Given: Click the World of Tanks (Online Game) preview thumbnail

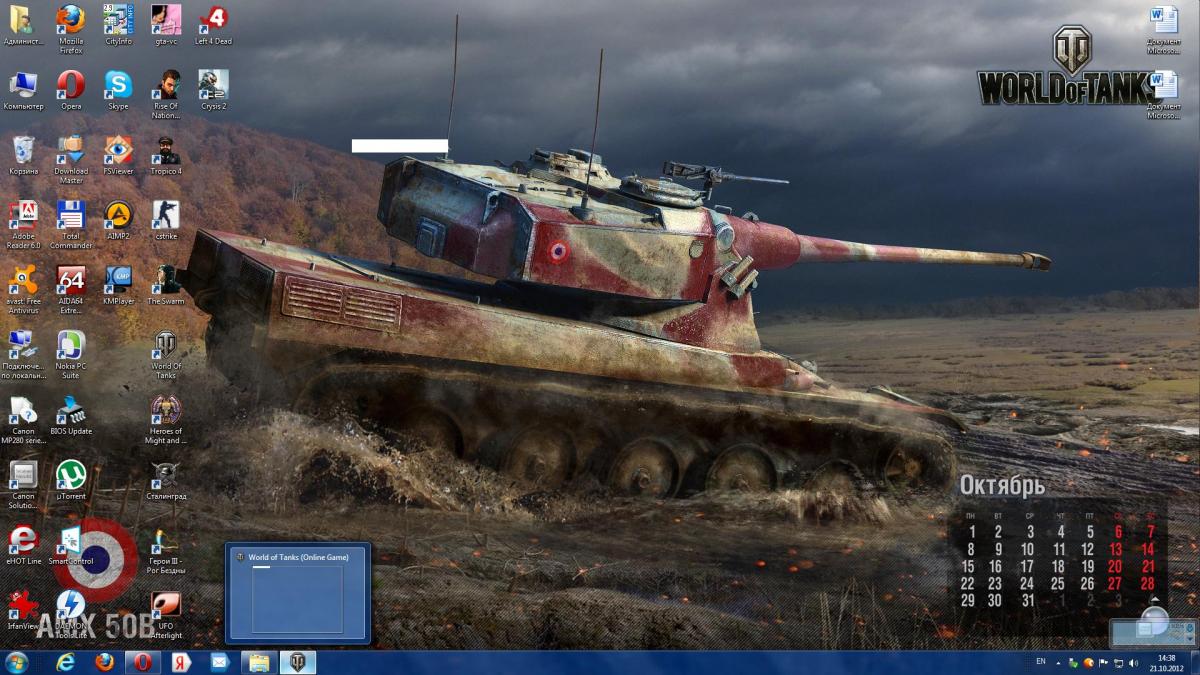Looking at the screenshot, I should point(298,593).
